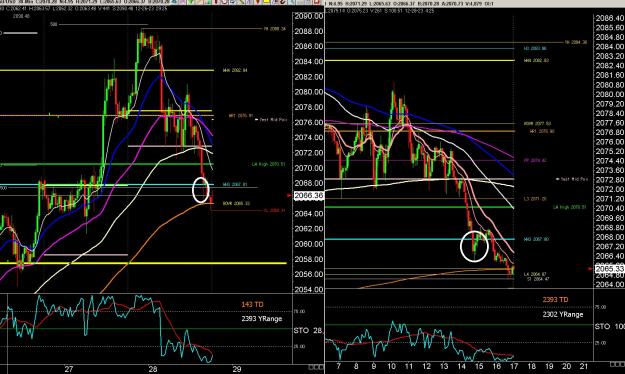Image resolution: width=625 pixels, height=374 pixels.
Task: Click the green LA High 2070.51 label on left chart
Action: point(268,164)
